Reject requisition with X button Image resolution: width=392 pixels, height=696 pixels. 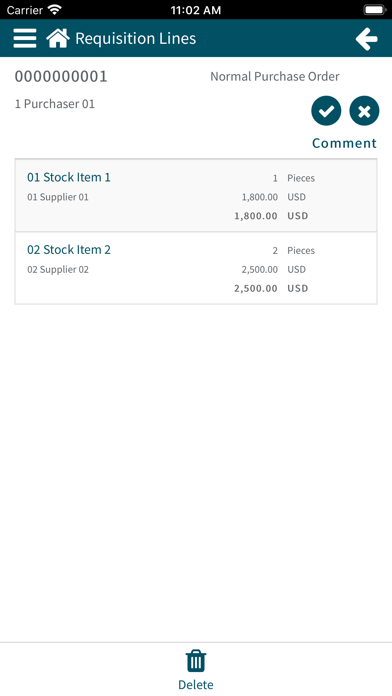(364, 111)
